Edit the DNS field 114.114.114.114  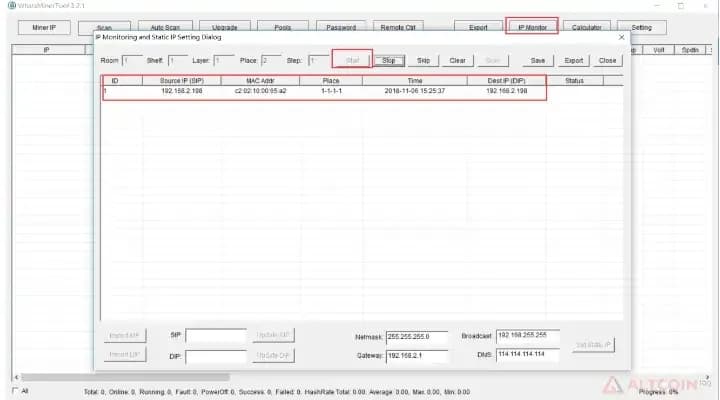pos(528,355)
